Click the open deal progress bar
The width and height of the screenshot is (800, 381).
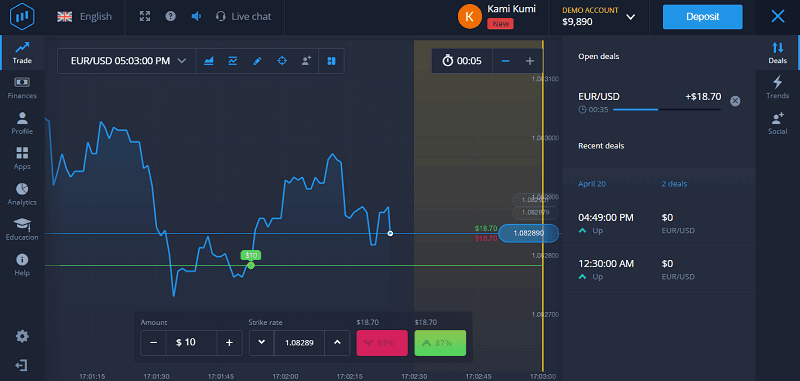(x=667, y=110)
